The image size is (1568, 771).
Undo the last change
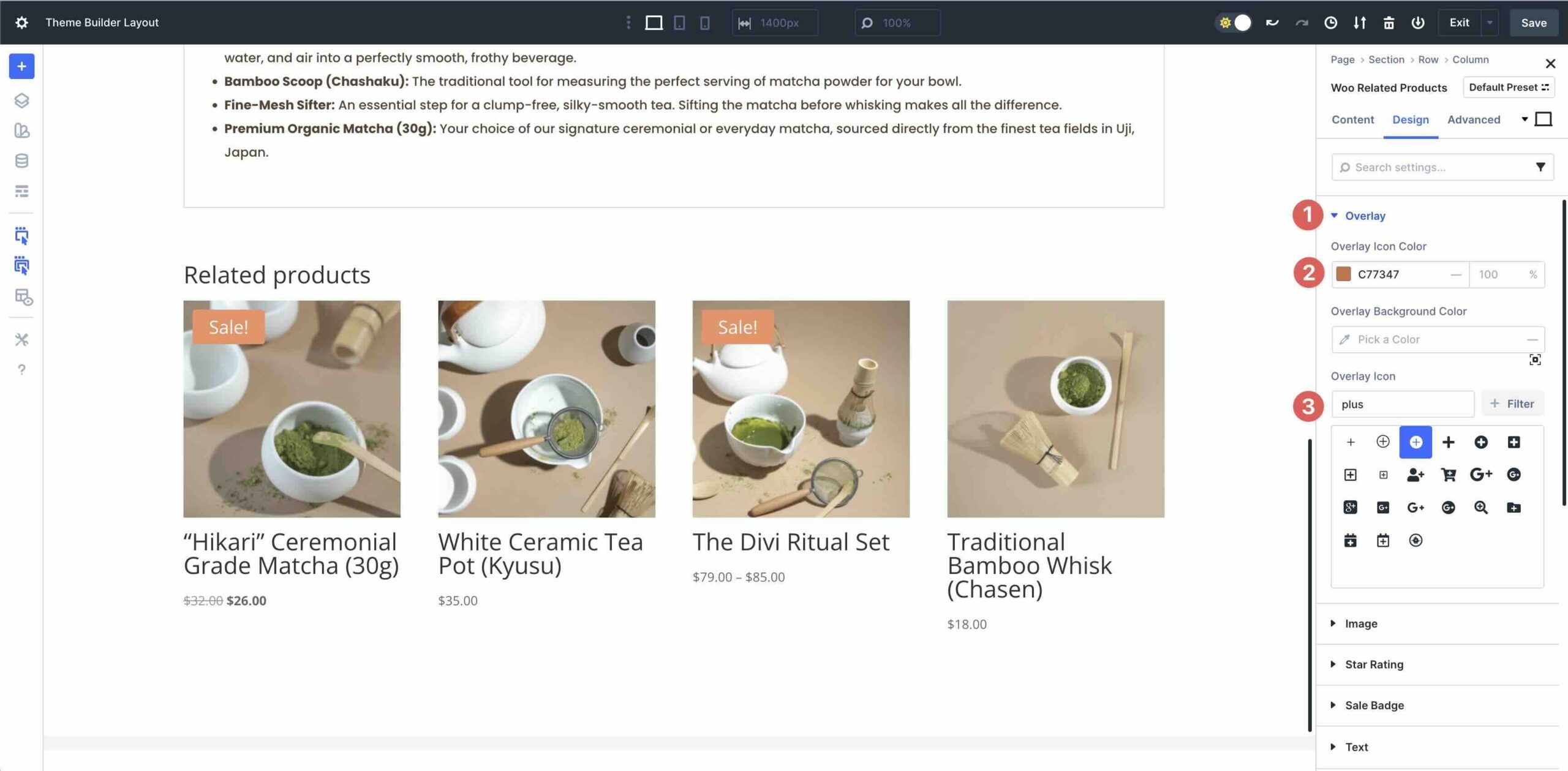click(x=1272, y=22)
